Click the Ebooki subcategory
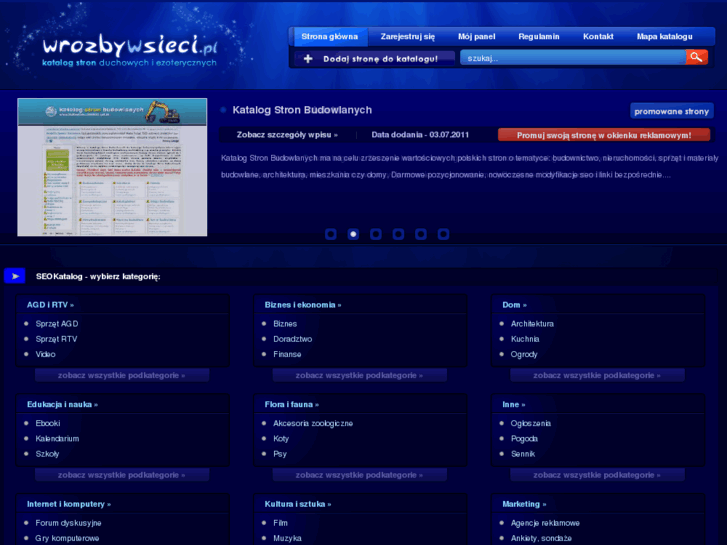This screenshot has width=727, height=545. (x=48, y=423)
